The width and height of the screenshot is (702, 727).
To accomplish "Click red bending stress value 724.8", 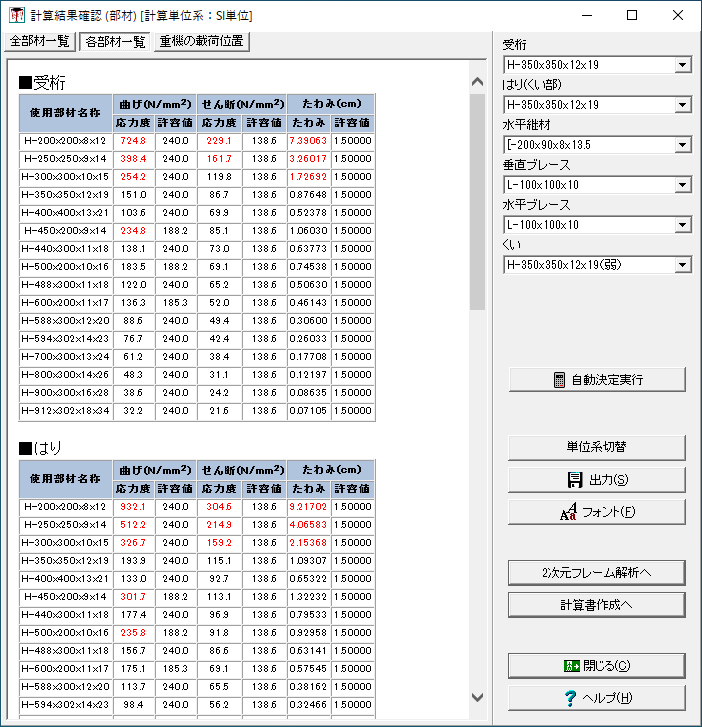I will point(133,141).
